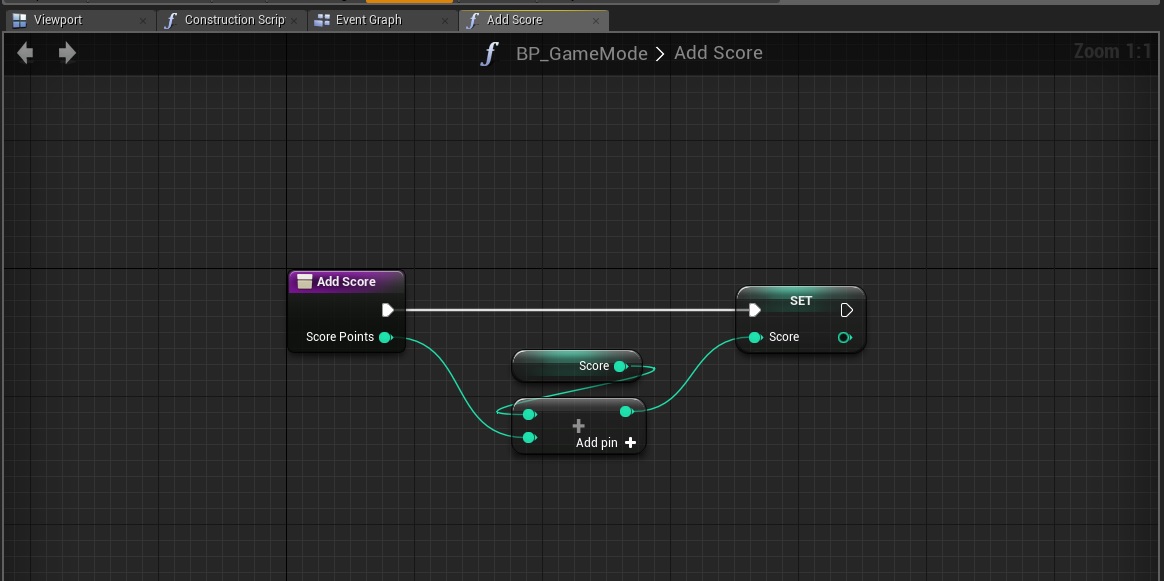Viewport: 1164px width, 581px height.
Task: Click the back navigation arrow
Action: click(x=26, y=53)
